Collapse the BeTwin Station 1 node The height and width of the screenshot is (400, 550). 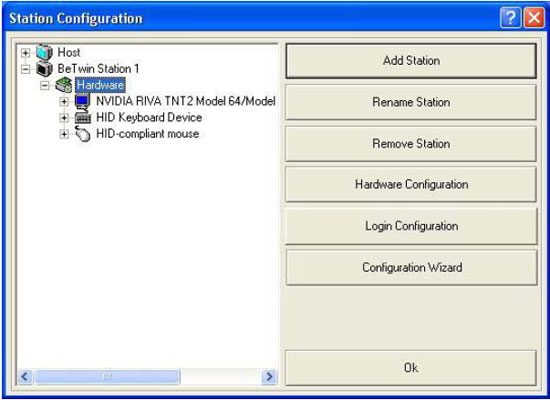click(x=25, y=69)
